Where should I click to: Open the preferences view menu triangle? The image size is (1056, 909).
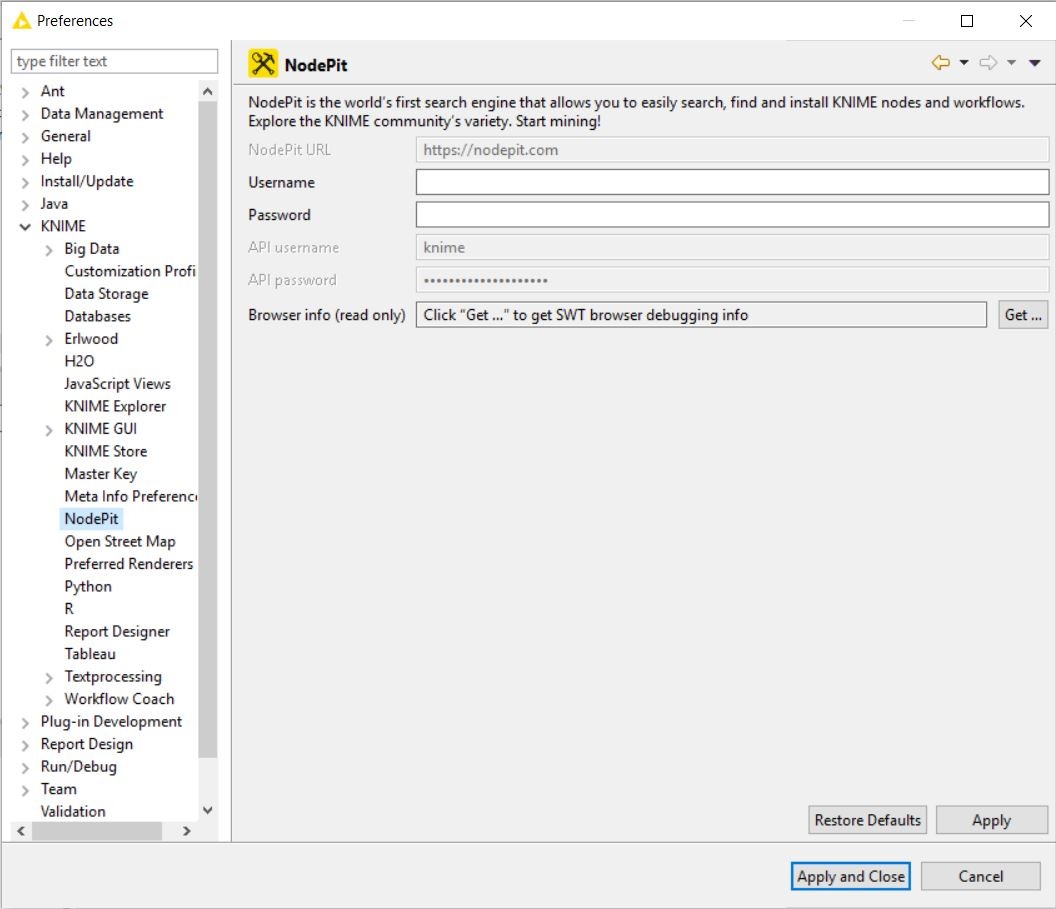[1035, 63]
